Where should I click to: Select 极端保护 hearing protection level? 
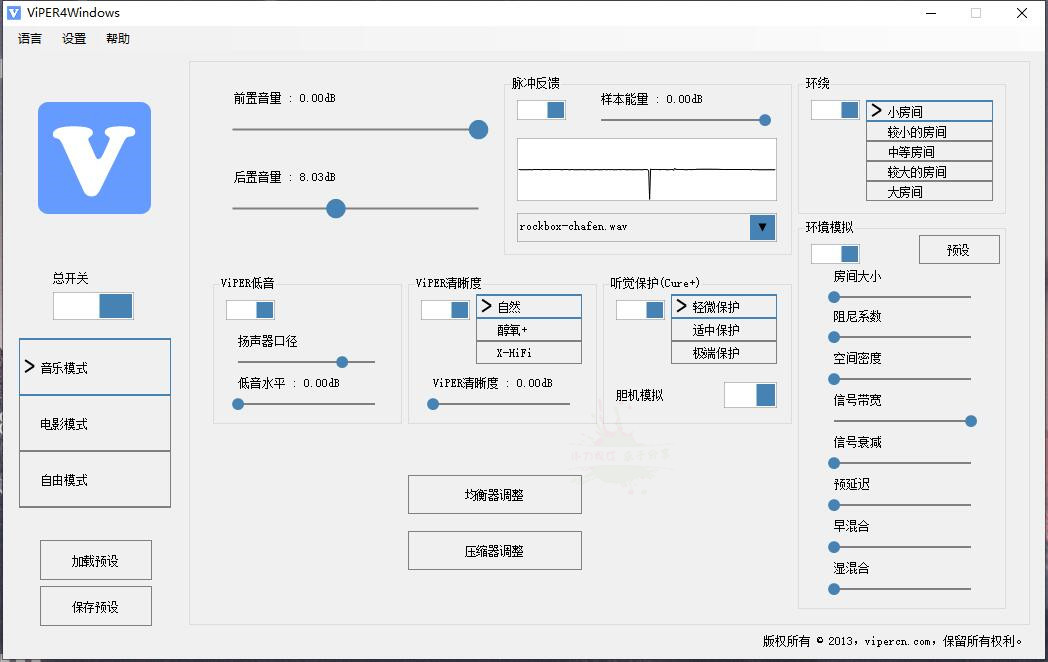(723, 352)
